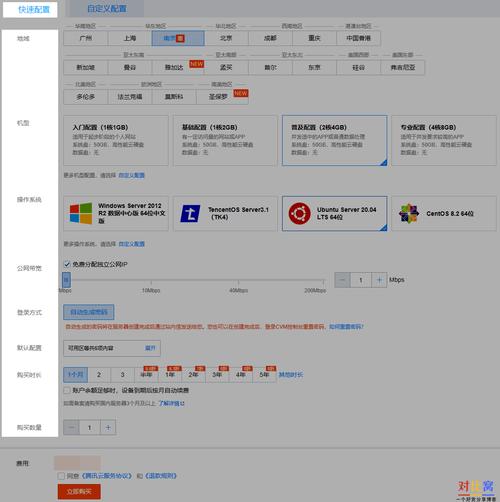This screenshot has height=502, width=500.
Task: Select the 5年 purchase duration
Action: coord(264,375)
